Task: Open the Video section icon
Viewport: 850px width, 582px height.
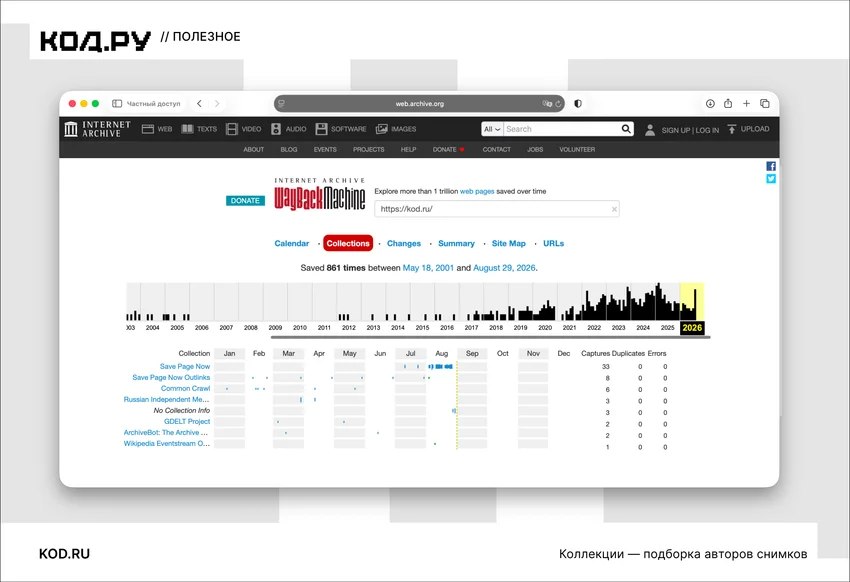Action: [232, 129]
